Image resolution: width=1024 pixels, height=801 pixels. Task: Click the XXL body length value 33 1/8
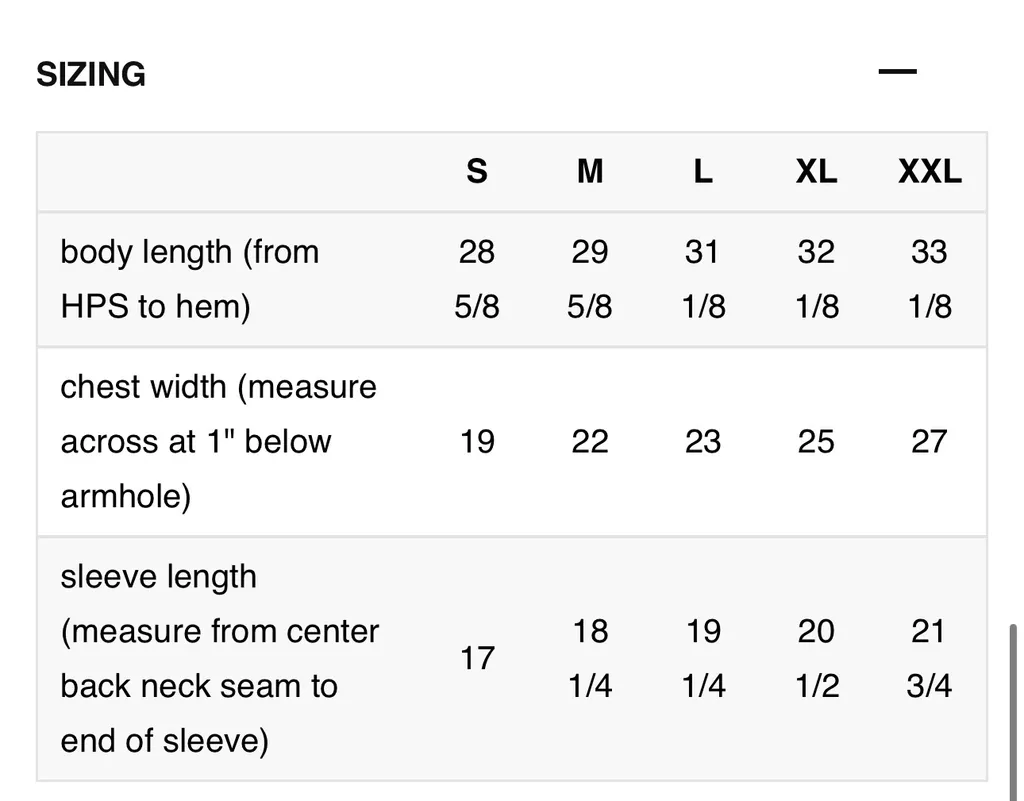click(x=929, y=279)
